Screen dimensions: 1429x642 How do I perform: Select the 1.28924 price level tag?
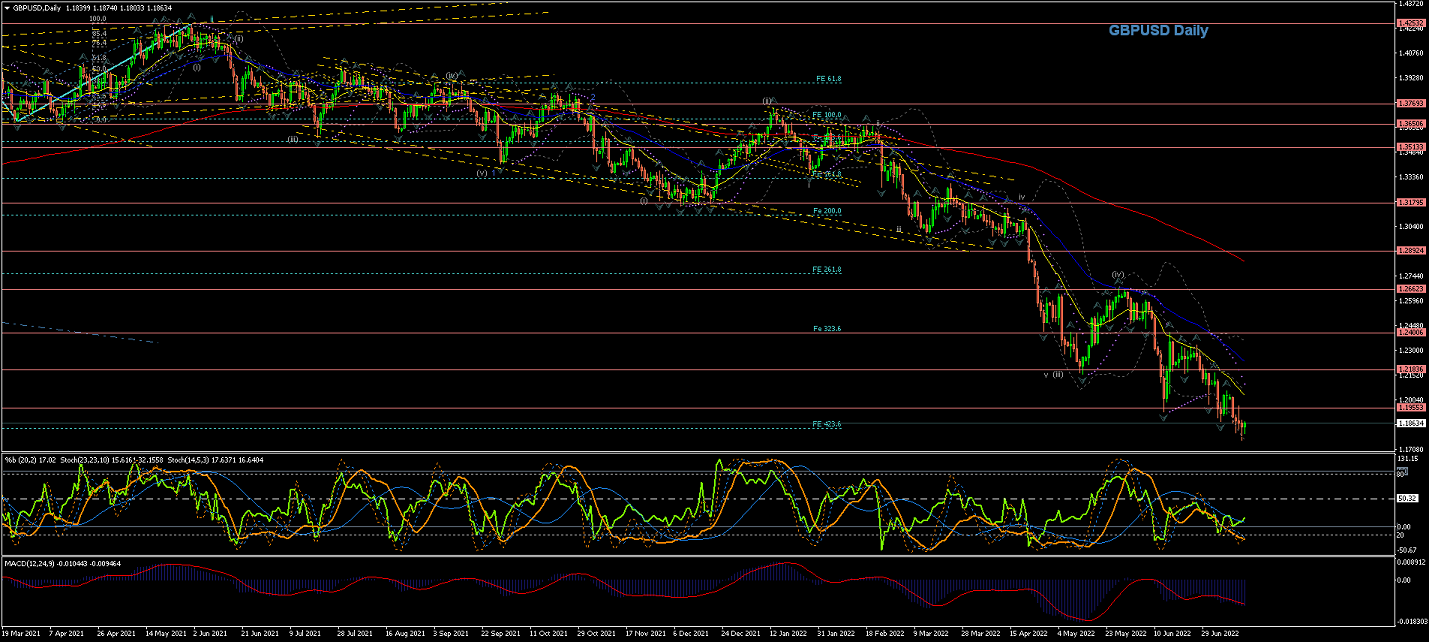pos(1412,251)
